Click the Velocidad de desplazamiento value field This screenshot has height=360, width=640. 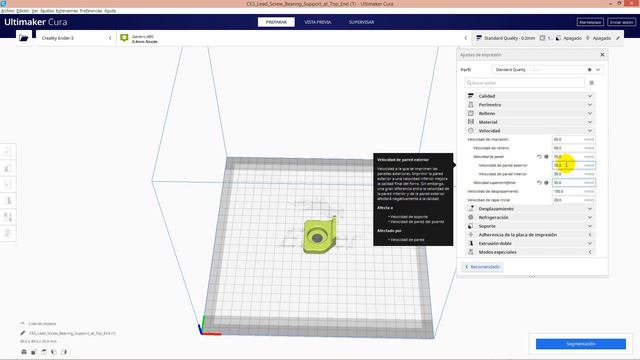point(573,191)
